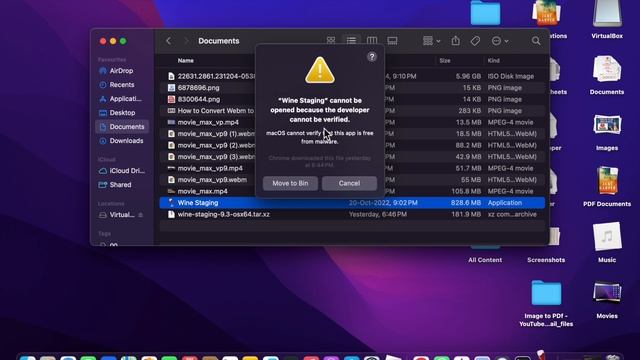Open the Music desktop stack
This screenshot has height=360, width=640.
(607, 242)
